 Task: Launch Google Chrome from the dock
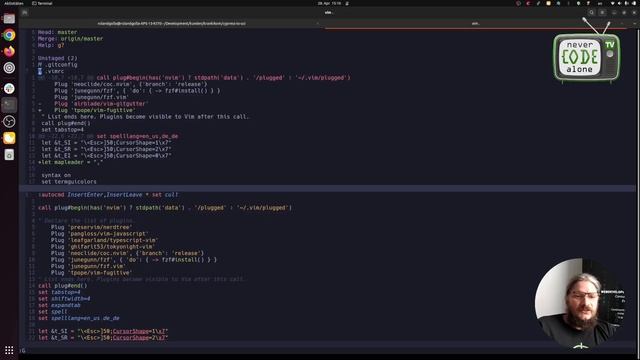pyautogui.click(x=9, y=35)
